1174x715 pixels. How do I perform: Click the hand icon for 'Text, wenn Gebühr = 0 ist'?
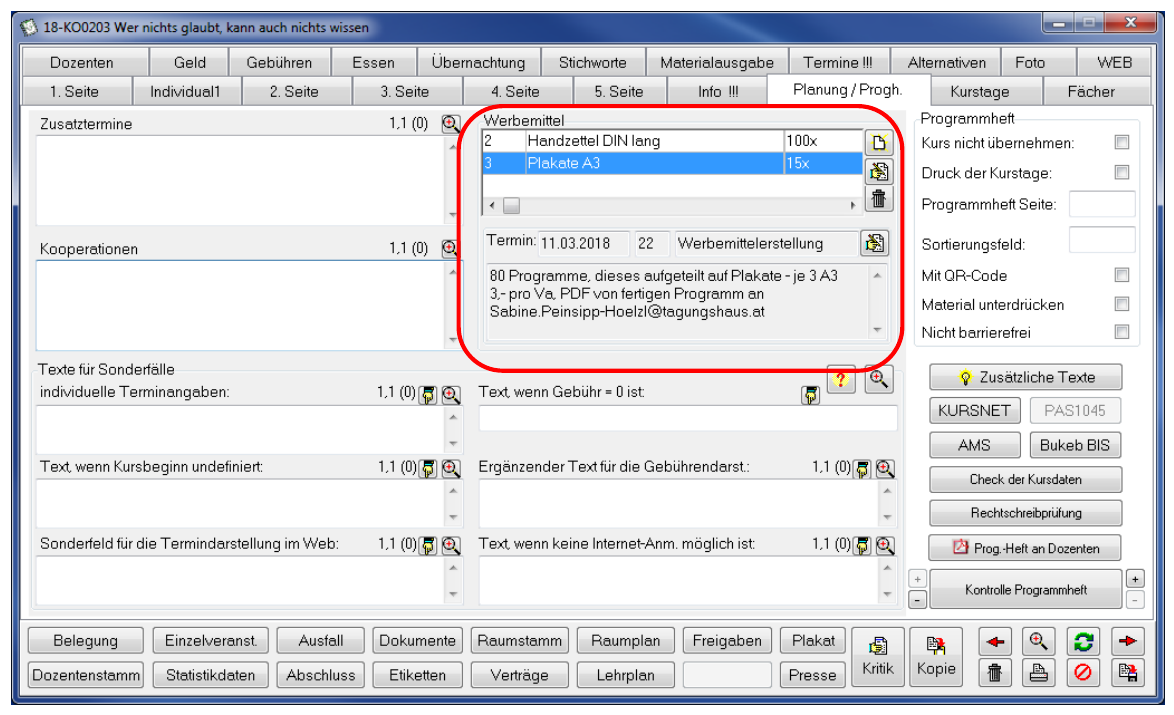[x=810, y=395]
